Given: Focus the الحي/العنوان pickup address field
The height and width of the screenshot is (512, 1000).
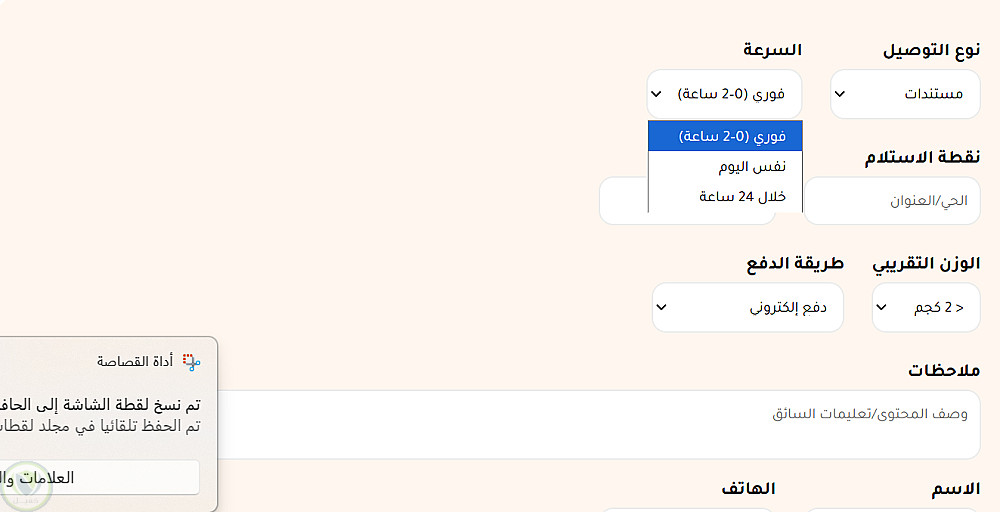Looking at the screenshot, I should 892,201.
